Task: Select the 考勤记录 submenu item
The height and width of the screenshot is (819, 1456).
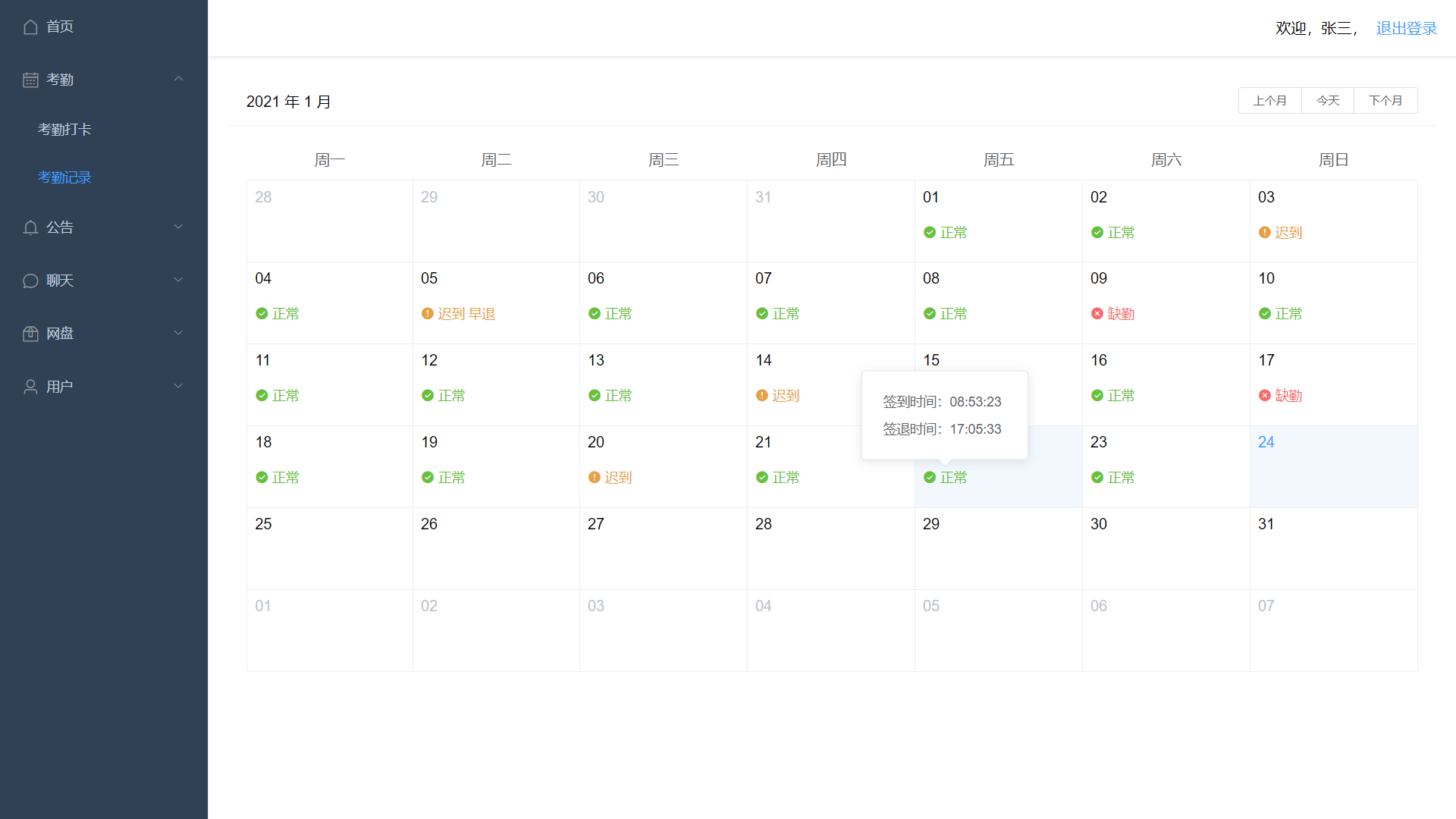Action: pos(64,177)
